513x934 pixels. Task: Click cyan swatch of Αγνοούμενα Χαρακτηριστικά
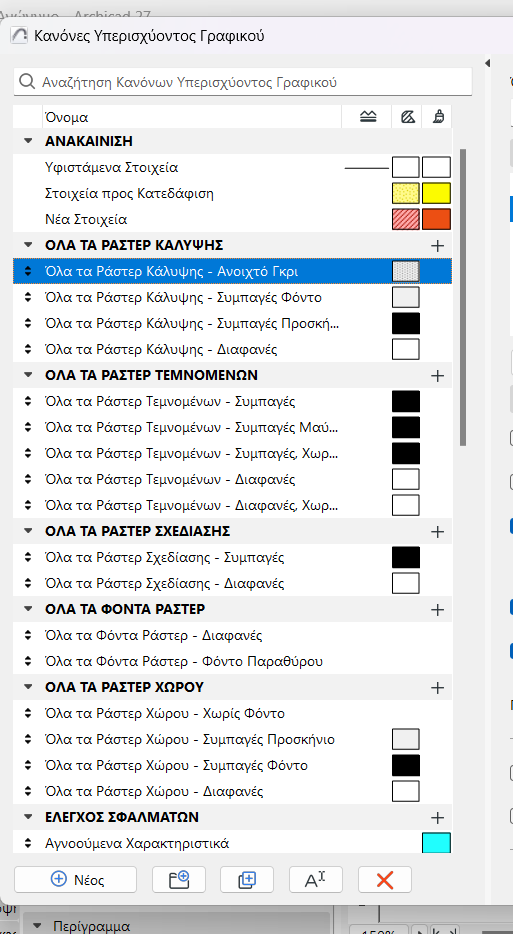coord(436,843)
